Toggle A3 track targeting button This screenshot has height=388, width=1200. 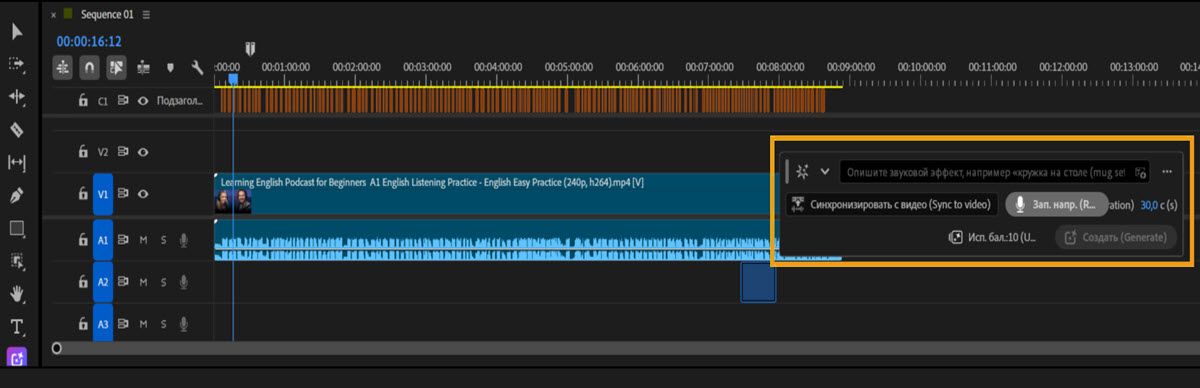tap(103, 324)
